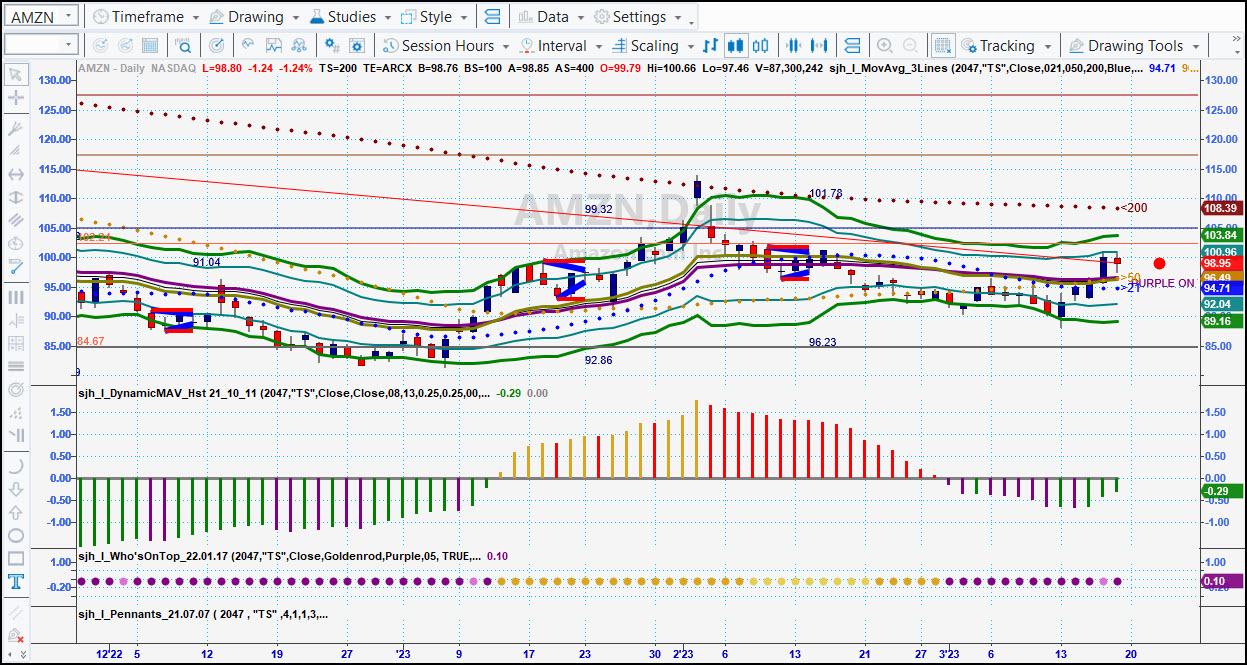
Task: Click the gear in window icon
Action: pyautogui.click(x=358, y=46)
